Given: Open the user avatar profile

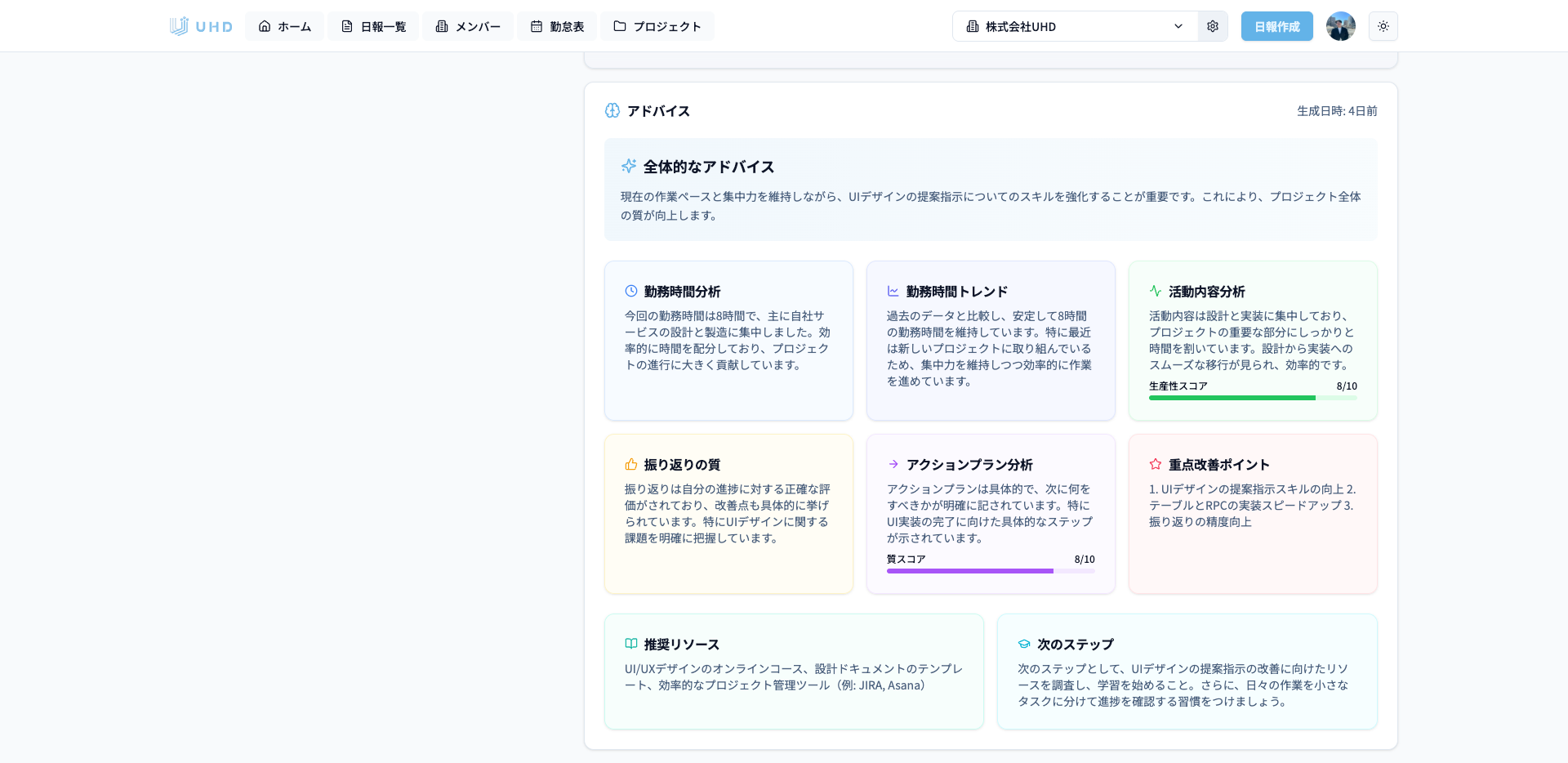Looking at the screenshot, I should point(1341,26).
